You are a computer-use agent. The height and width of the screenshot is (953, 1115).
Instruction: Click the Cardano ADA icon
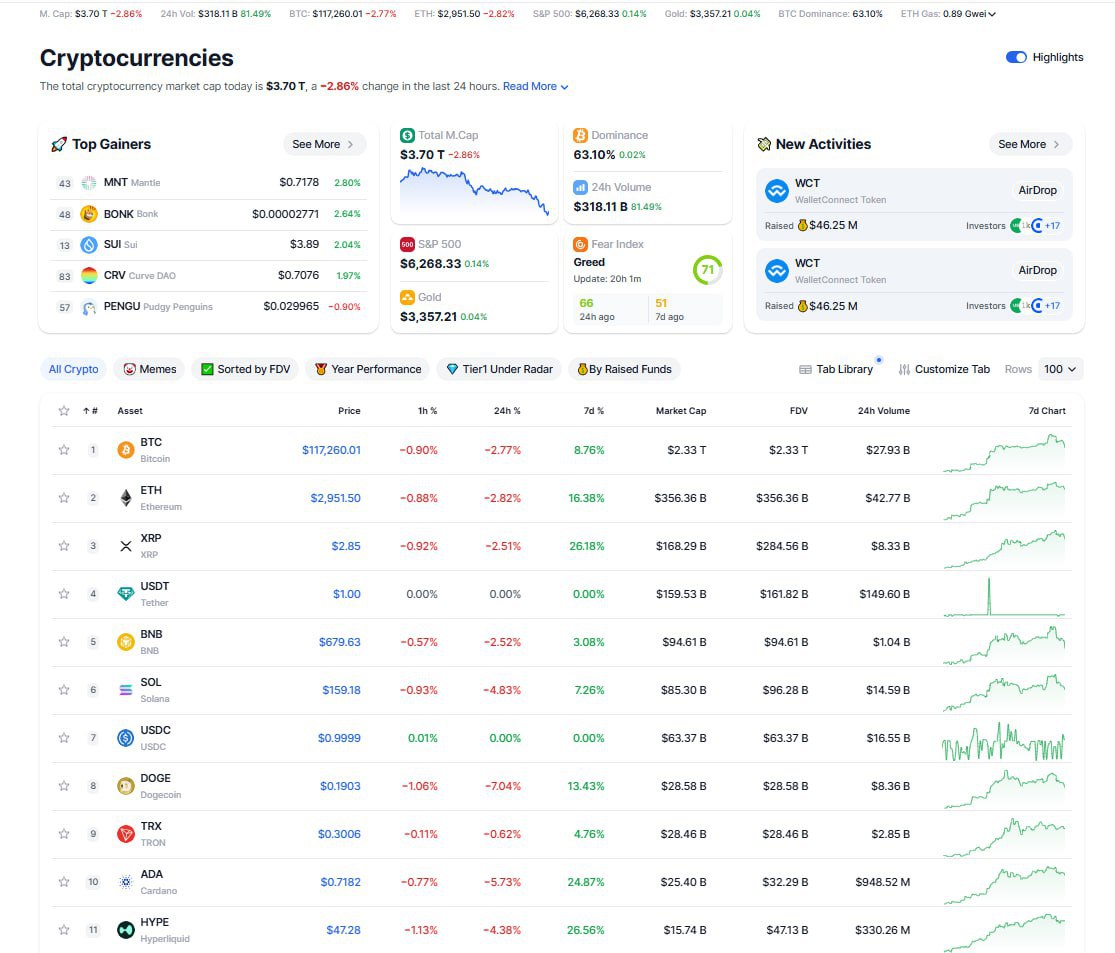(x=126, y=882)
